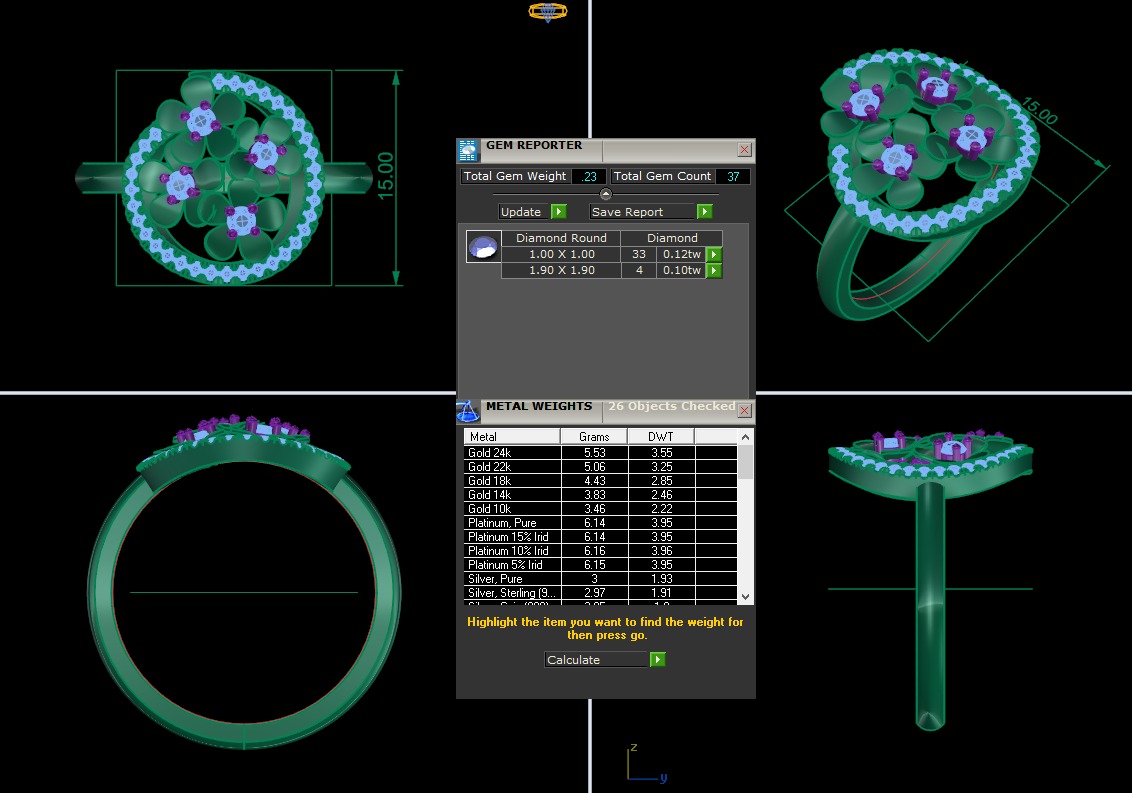Click green arrow for 1.90 X 1.90 diamonds

(x=714, y=270)
